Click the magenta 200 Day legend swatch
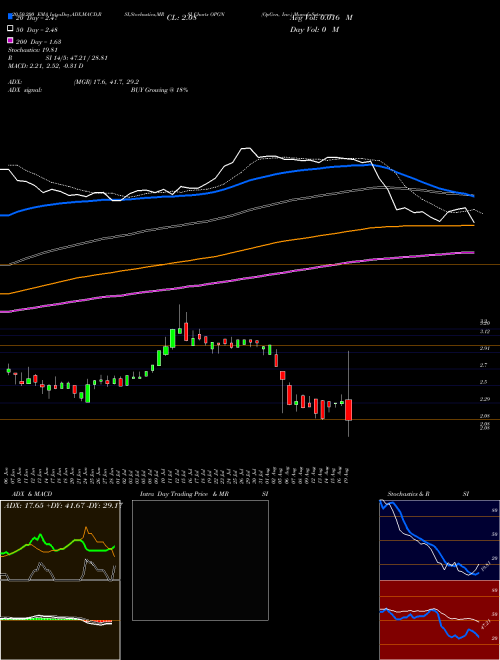This screenshot has height=660, width=500. pos(10,41)
